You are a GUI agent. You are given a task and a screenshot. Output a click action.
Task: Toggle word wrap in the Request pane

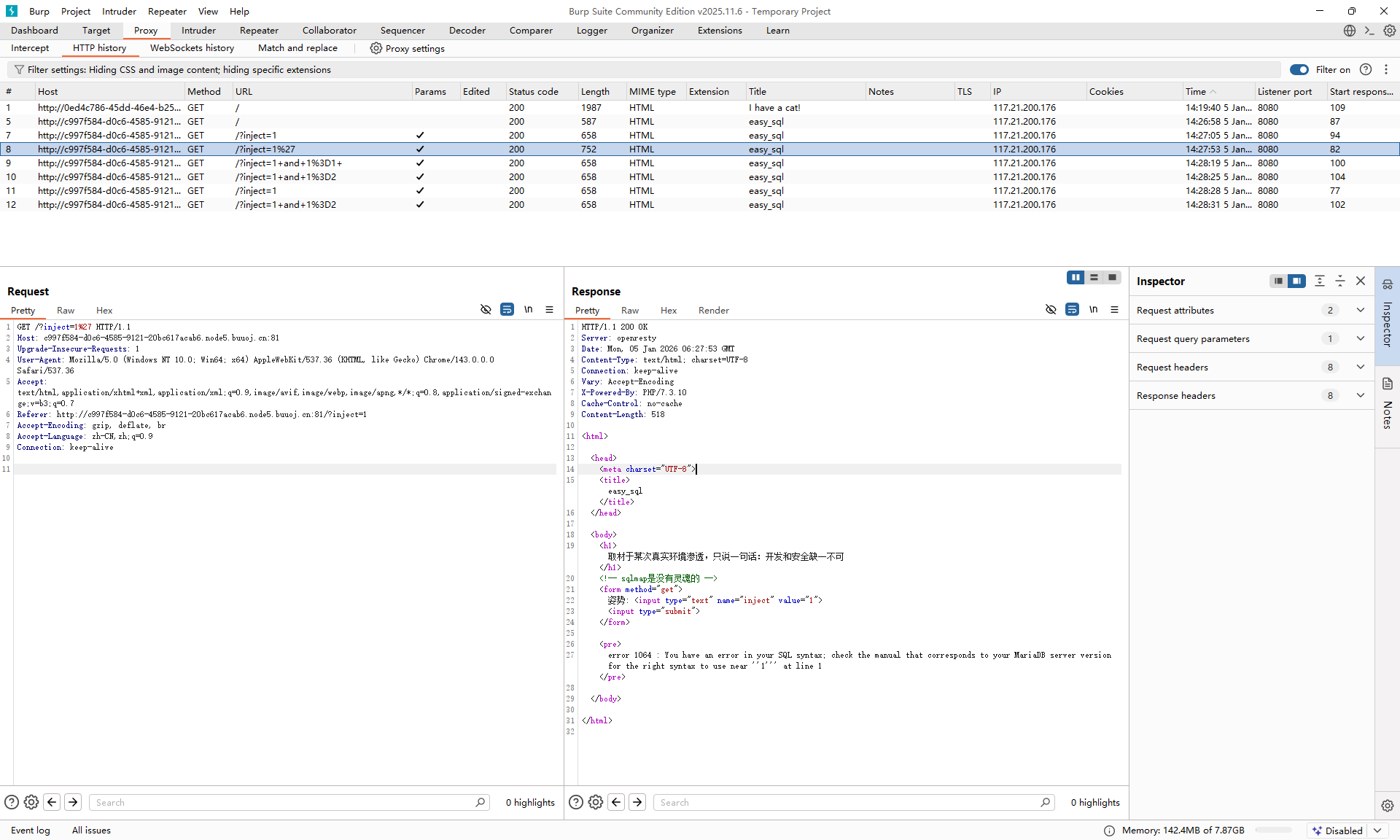[507, 310]
